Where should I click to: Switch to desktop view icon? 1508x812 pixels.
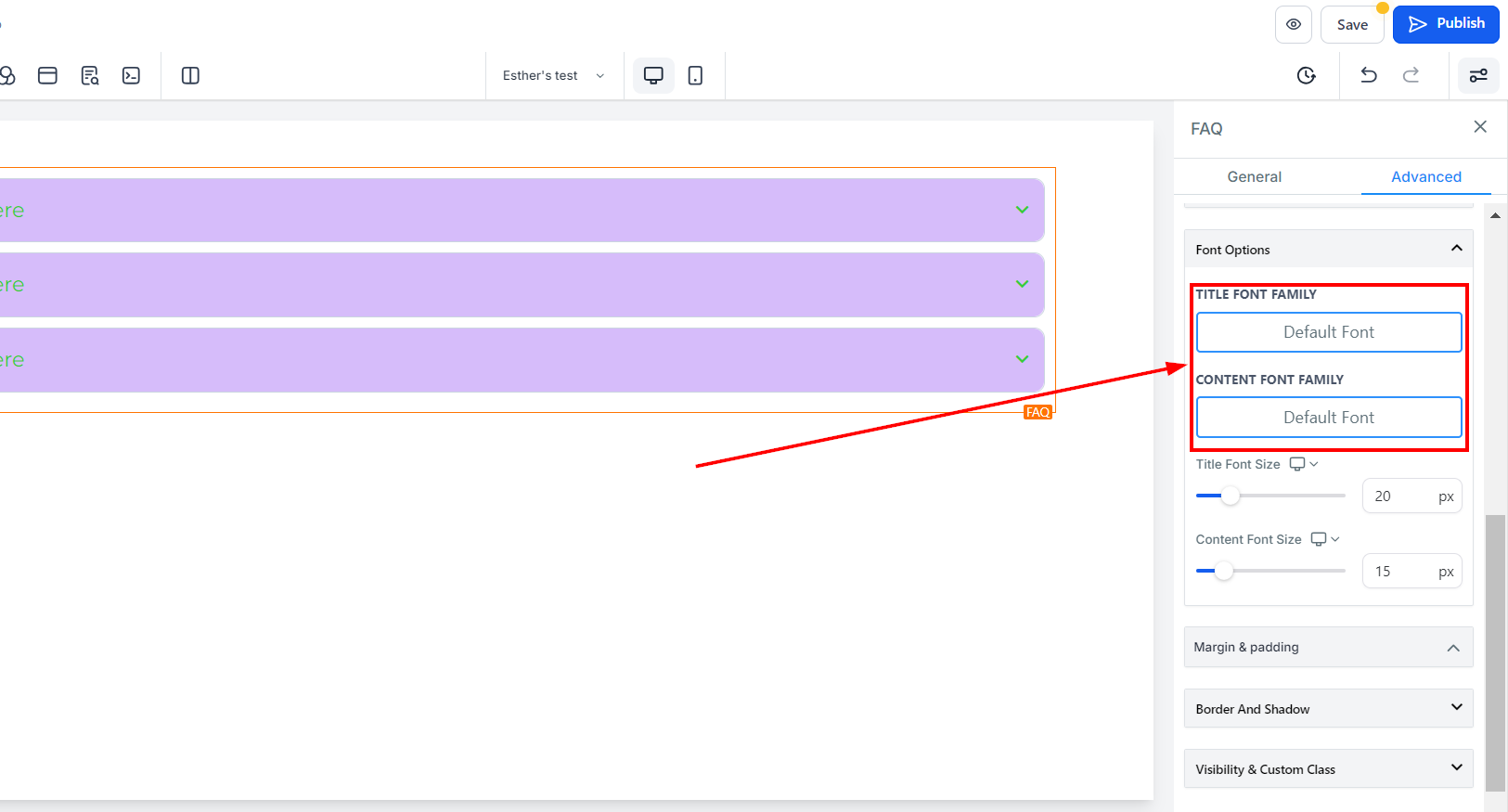pyautogui.click(x=653, y=75)
